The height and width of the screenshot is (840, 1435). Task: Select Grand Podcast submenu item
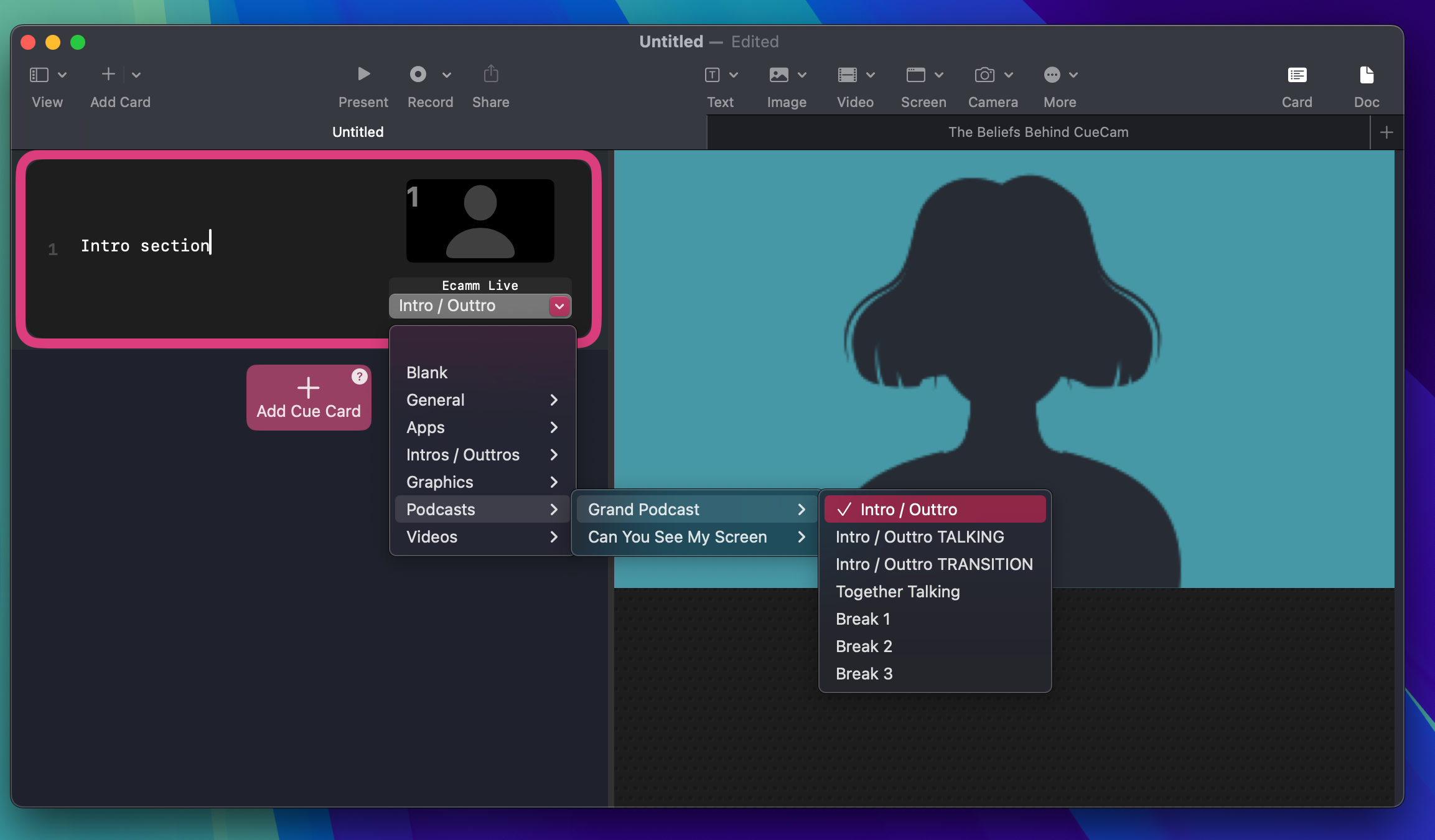tap(696, 510)
